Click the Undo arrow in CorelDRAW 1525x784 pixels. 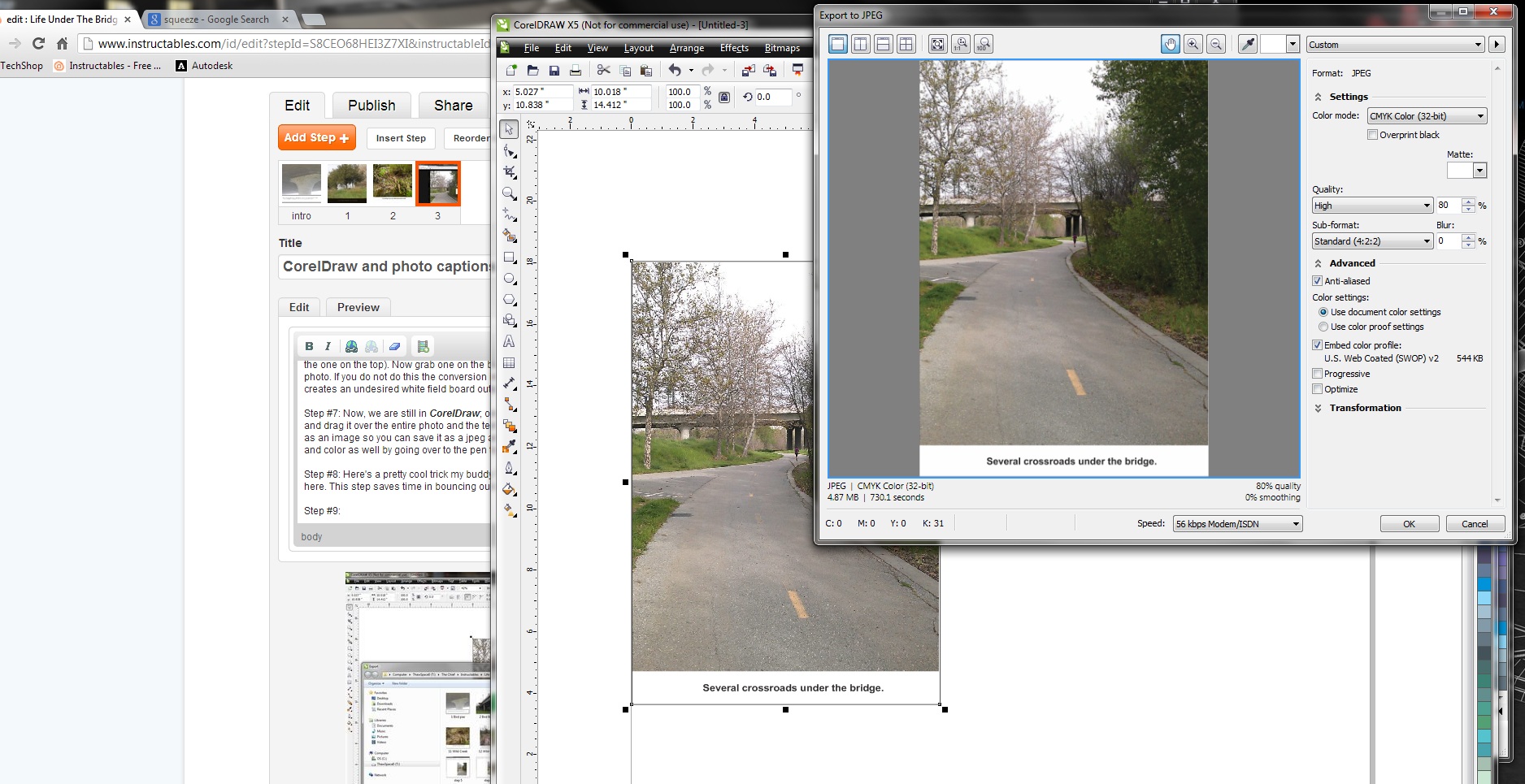coord(675,71)
